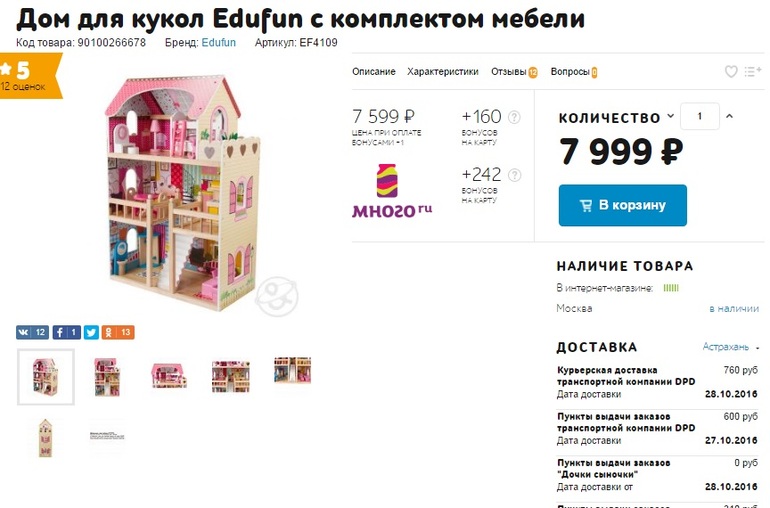Share the product on Facebook

[x=66, y=333]
